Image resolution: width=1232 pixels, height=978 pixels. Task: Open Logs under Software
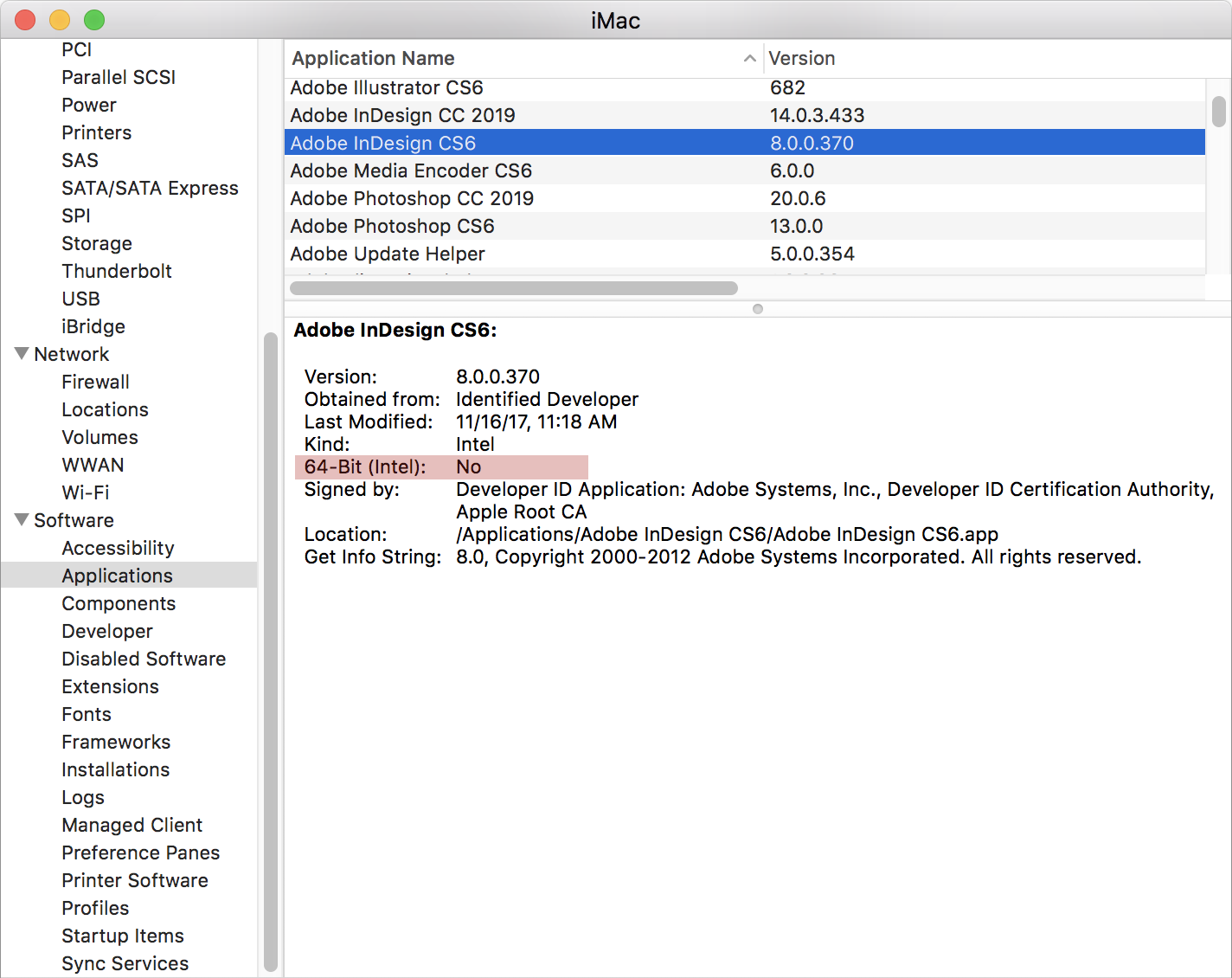pos(83,797)
